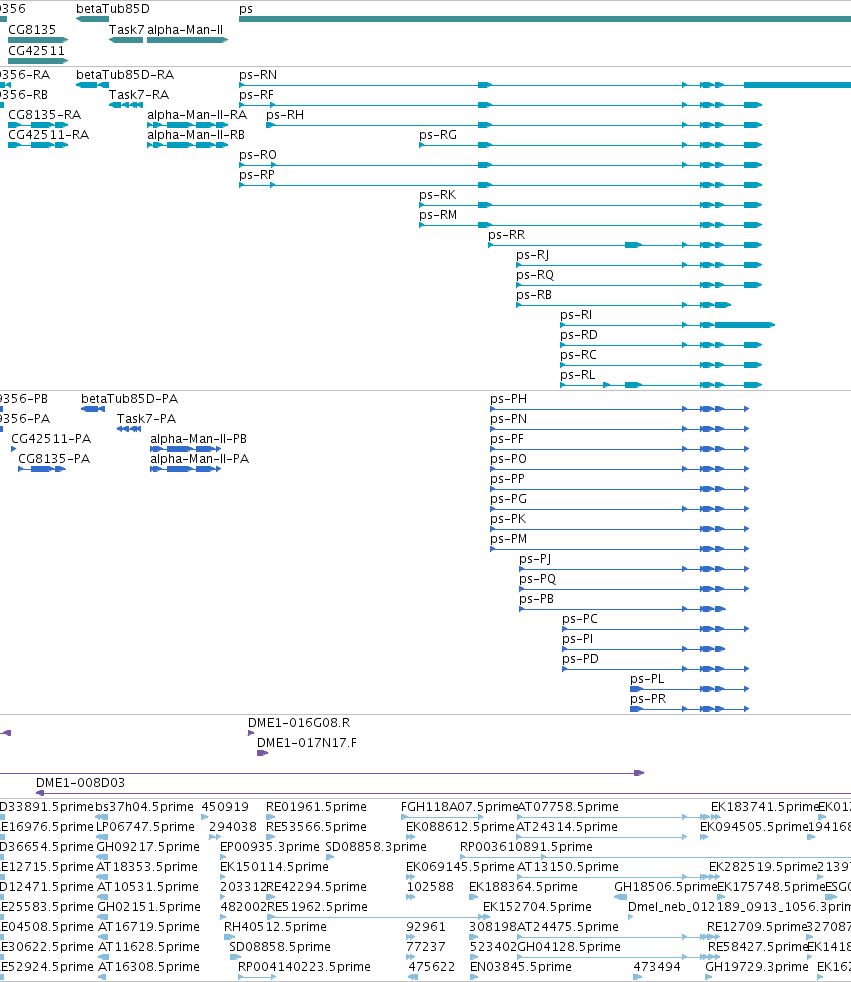Click EST RE01961.5prime
Viewport: 851px width, 982px height.
coord(316,807)
